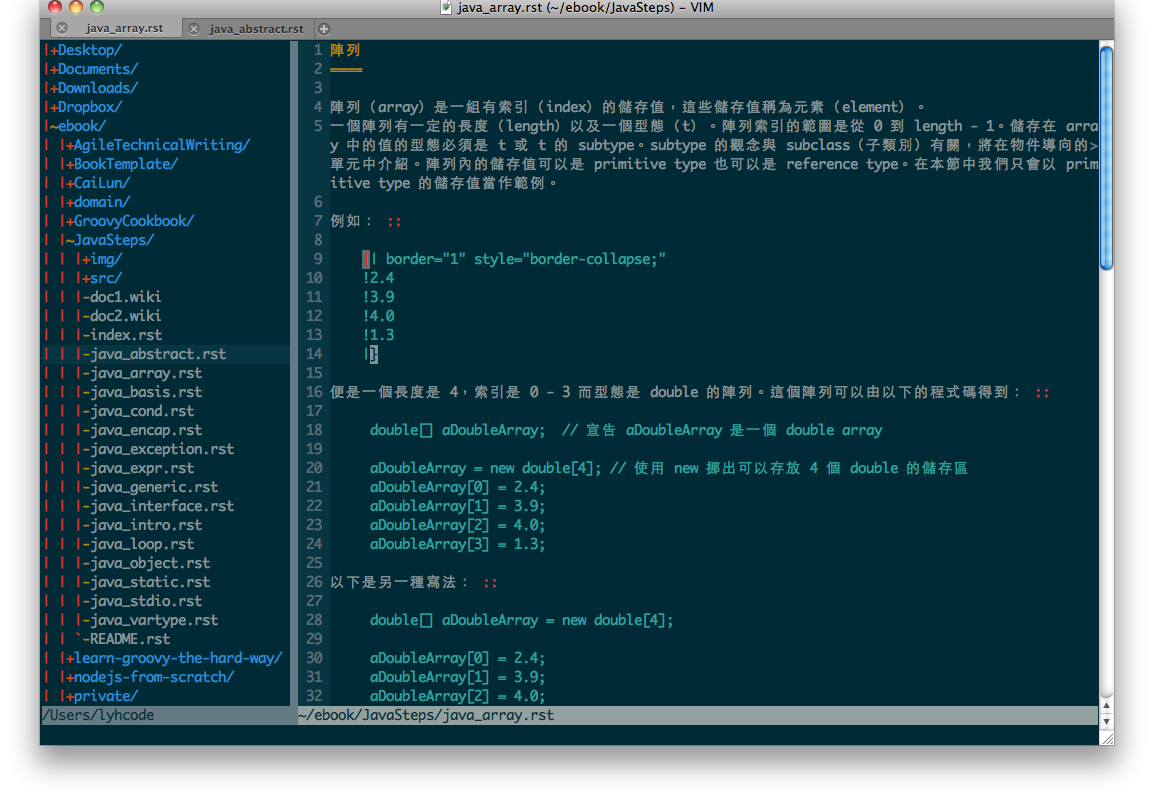Image resolution: width=1154 pixels, height=800 pixels.
Task: Click the scrollbar down arrow
Action: pyautogui.click(x=1106, y=721)
